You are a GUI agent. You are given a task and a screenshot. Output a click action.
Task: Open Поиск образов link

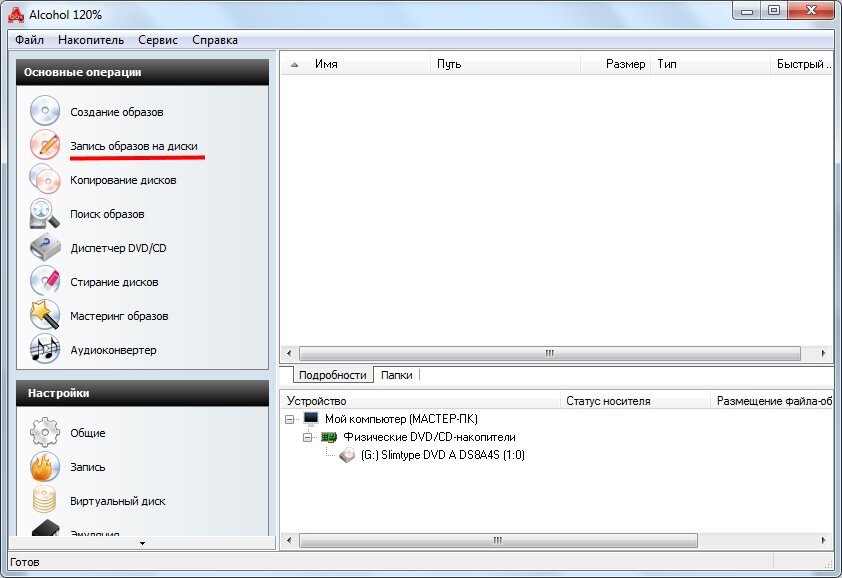pyautogui.click(x=107, y=214)
